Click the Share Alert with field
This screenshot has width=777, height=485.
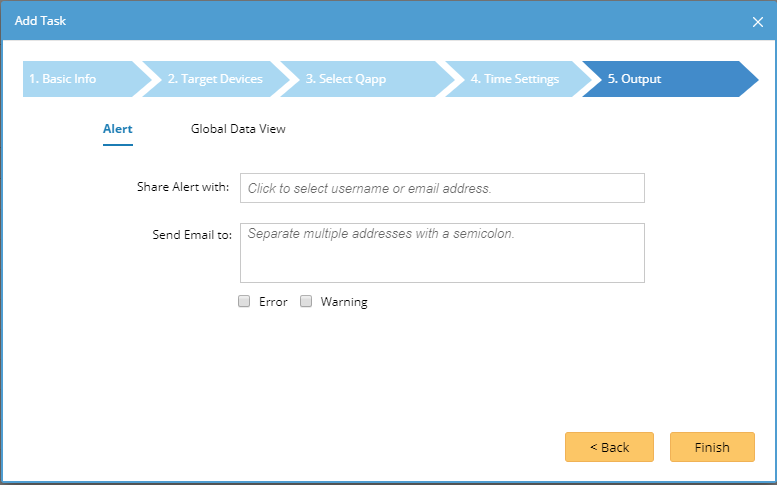442,188
